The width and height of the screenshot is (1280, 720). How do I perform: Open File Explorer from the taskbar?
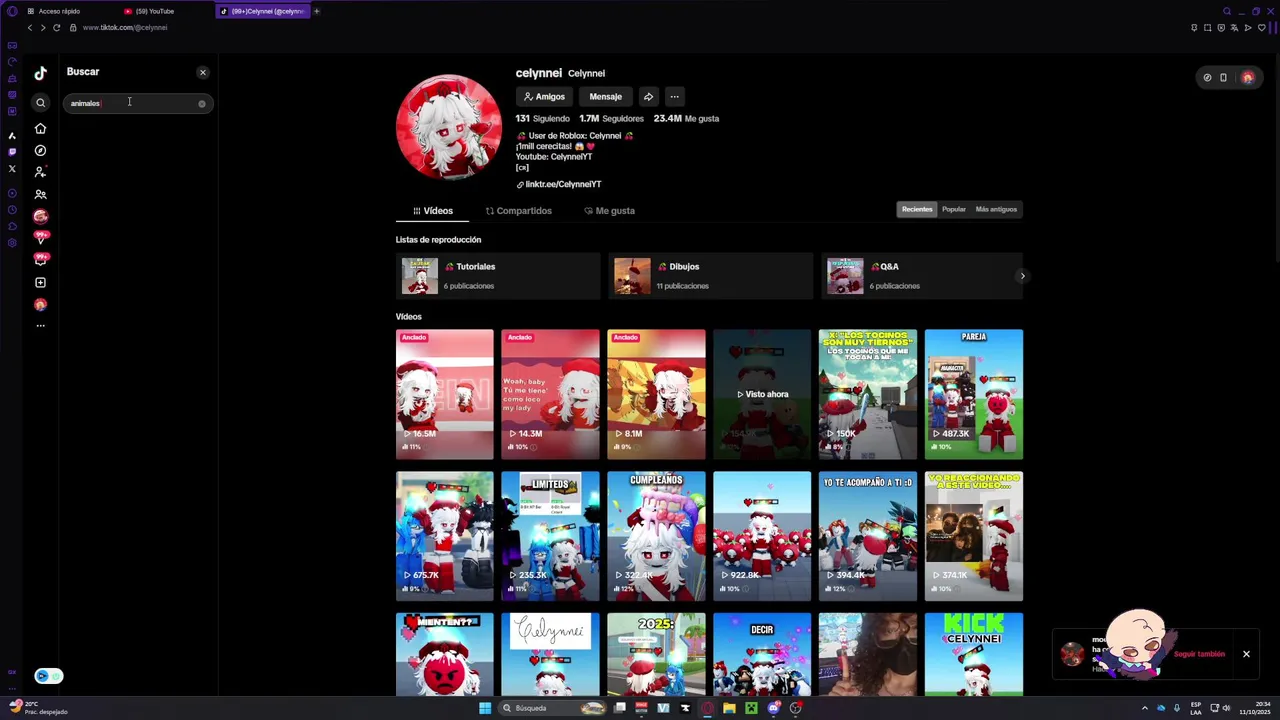click(x=729, y=708)
